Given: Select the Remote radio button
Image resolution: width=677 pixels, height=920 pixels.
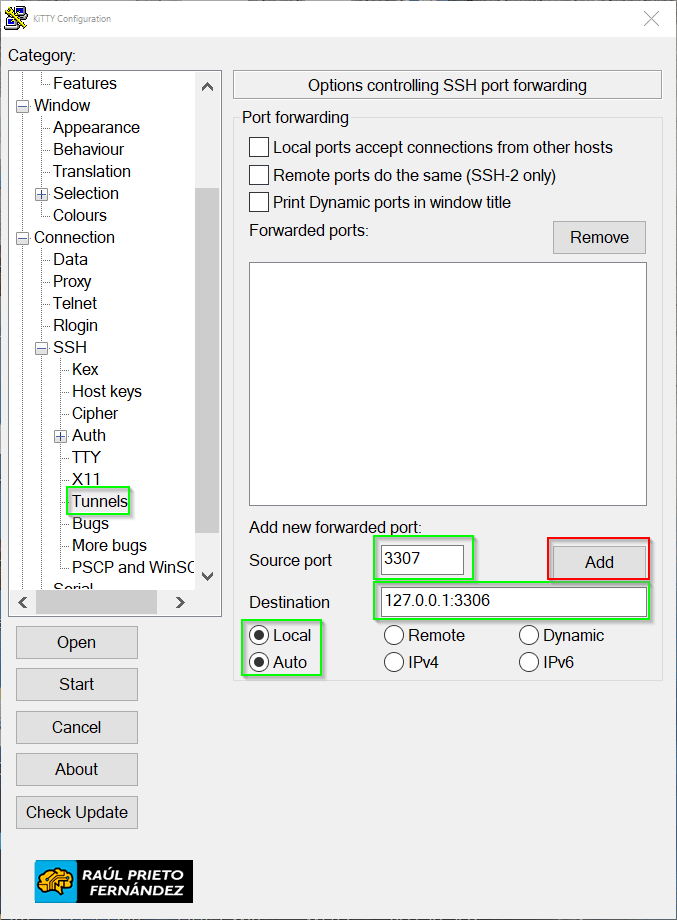Looking at the screenshot, I should click(394, 636).
